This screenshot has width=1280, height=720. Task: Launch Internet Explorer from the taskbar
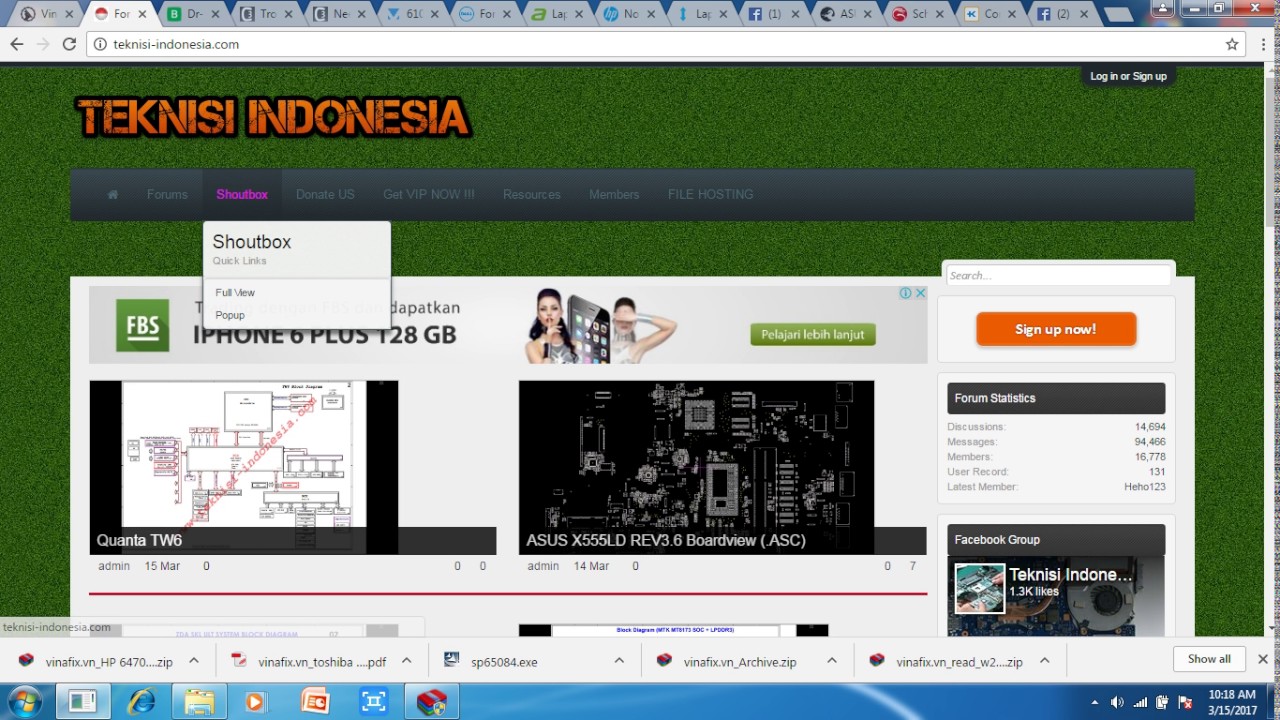tap(141, 701)
